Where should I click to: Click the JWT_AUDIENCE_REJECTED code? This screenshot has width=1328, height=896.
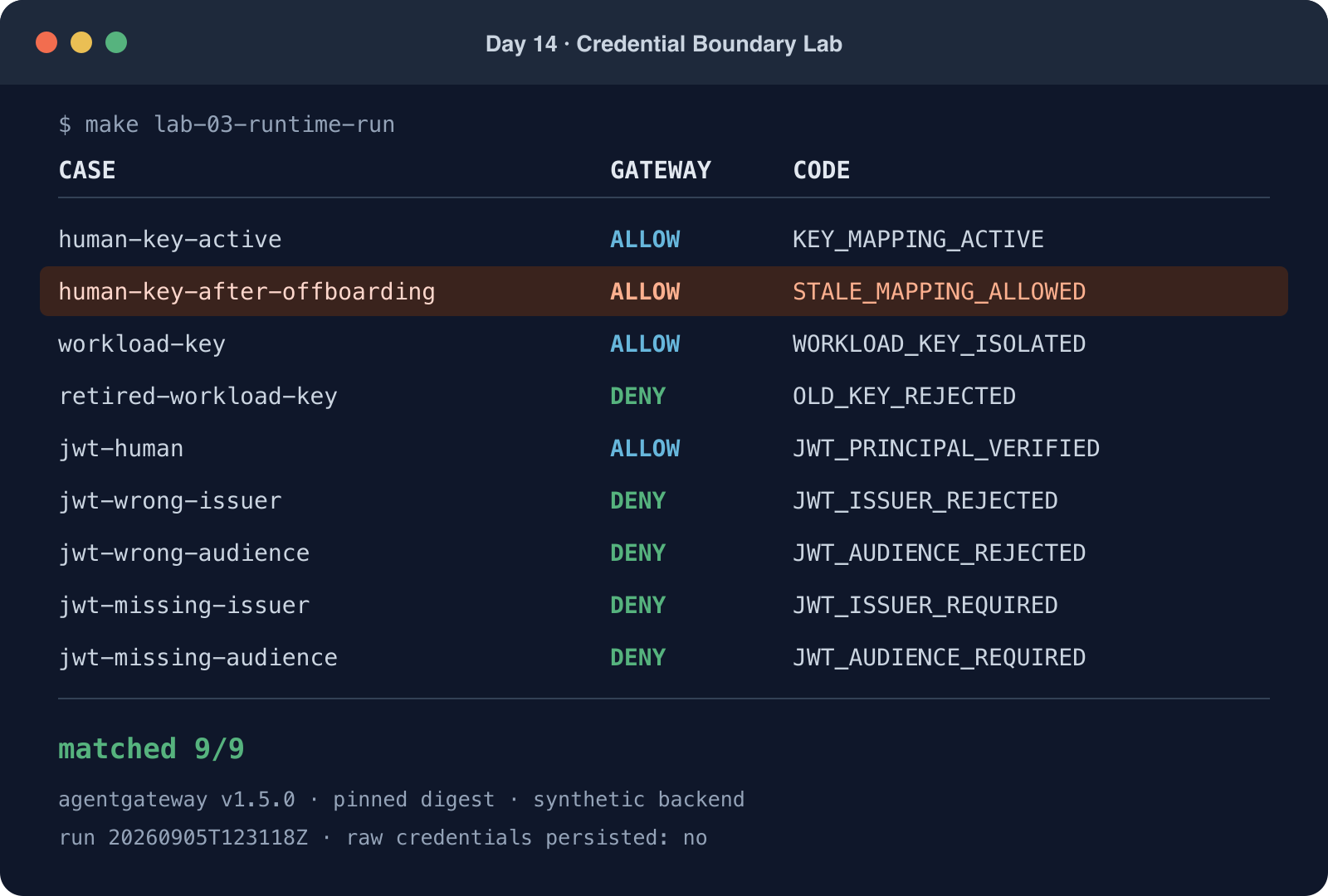pyautogui.click(x=939, y=553)
